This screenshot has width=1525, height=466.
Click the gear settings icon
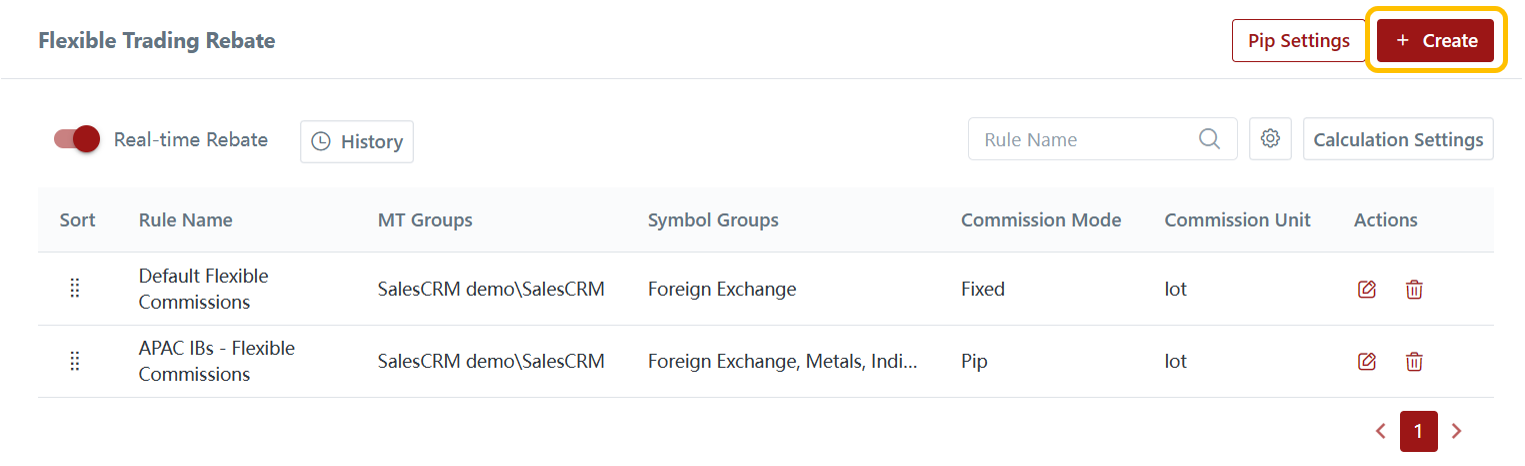point(1270,139)
